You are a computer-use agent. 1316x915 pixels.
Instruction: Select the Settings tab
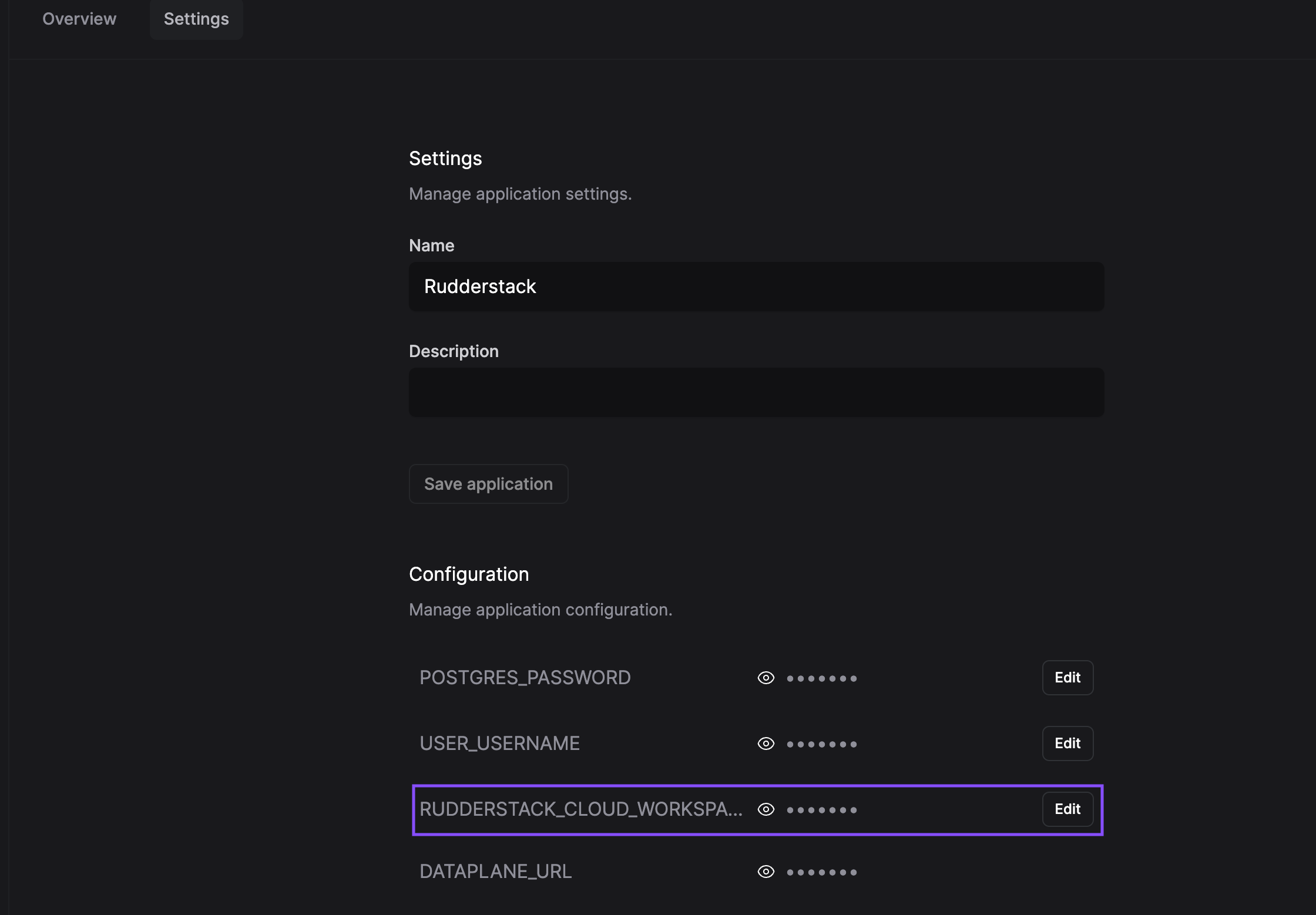(196, 19)
